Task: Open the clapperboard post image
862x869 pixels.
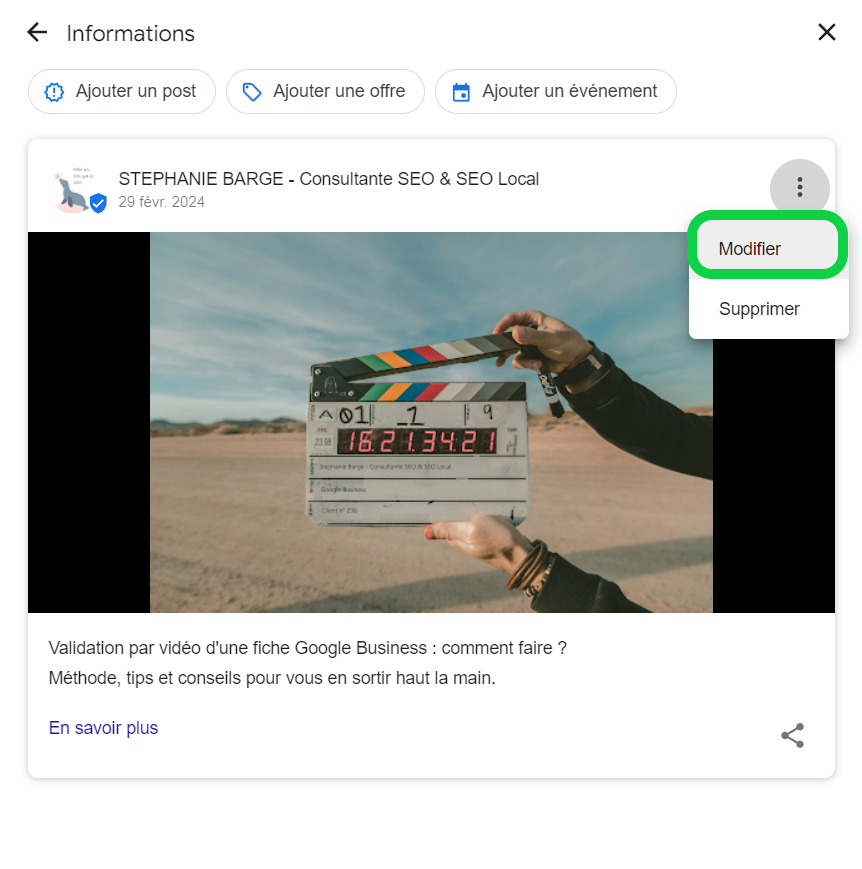Action: 431,422
